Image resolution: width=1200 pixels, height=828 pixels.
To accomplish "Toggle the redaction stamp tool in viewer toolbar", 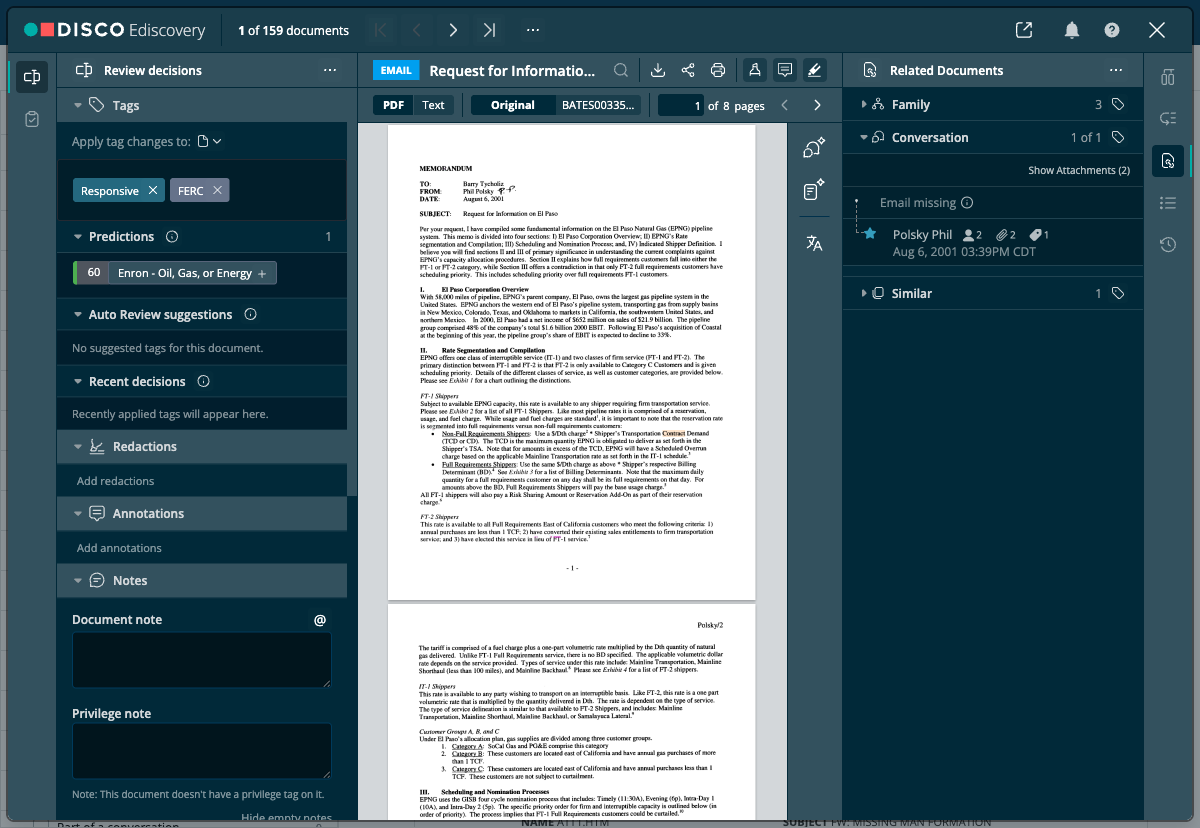I will coord(755,70).
